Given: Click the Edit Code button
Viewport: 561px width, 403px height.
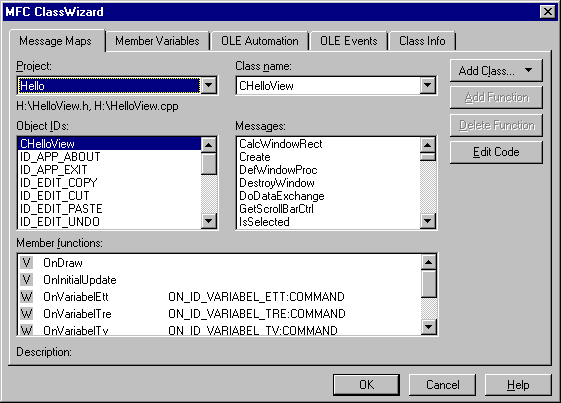Looking at the screenshot, I should (496, 152).
